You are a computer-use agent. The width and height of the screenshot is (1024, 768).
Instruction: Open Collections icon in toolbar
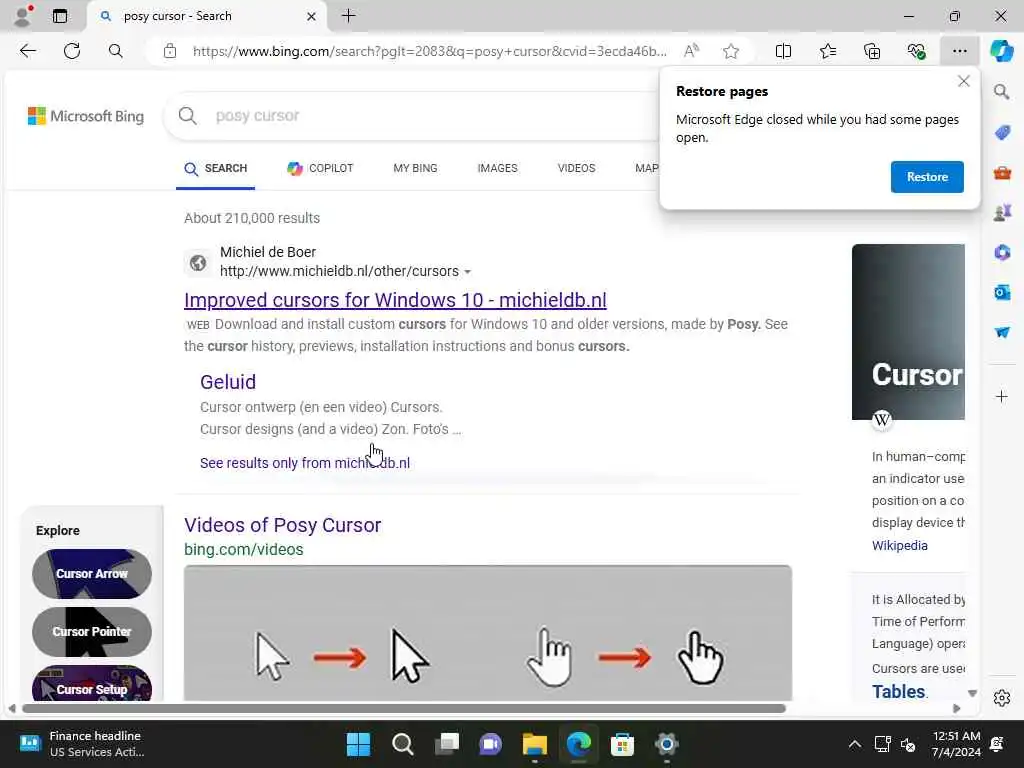point(872,51)
